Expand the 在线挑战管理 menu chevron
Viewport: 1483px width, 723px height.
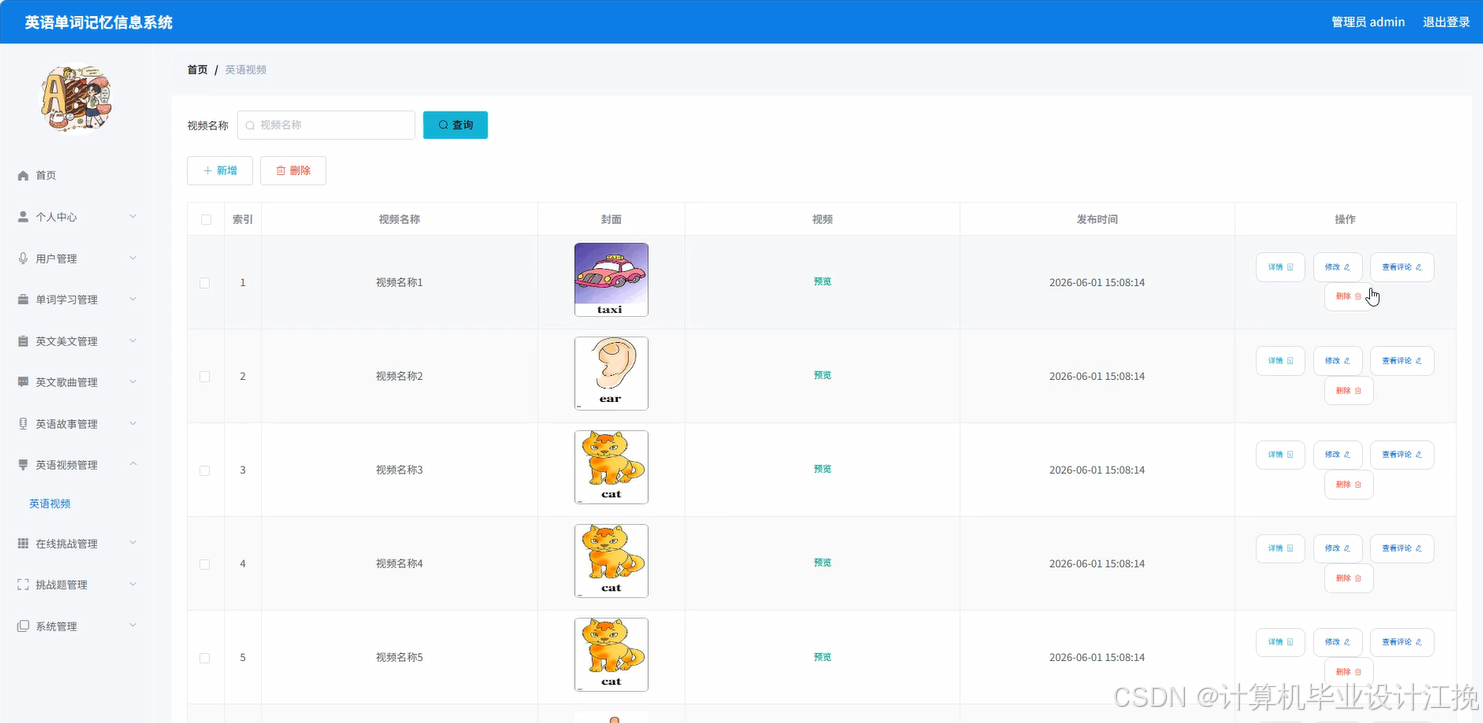133,544
